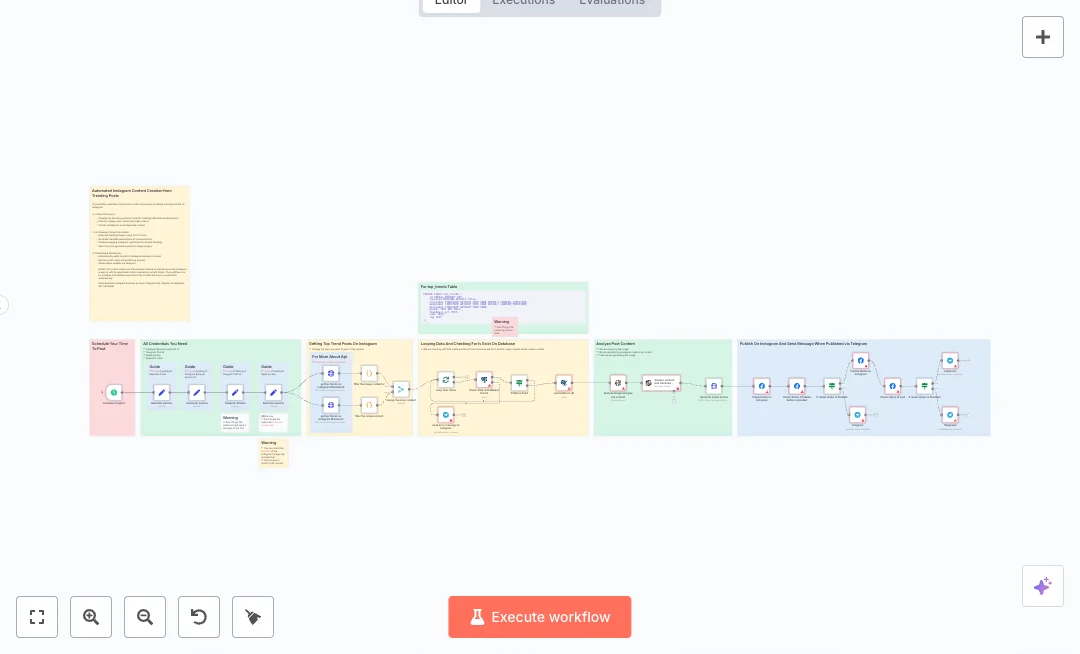Click the Execute workflow button
Screen dimensions: 1080x654
click(x=539, y=617)
